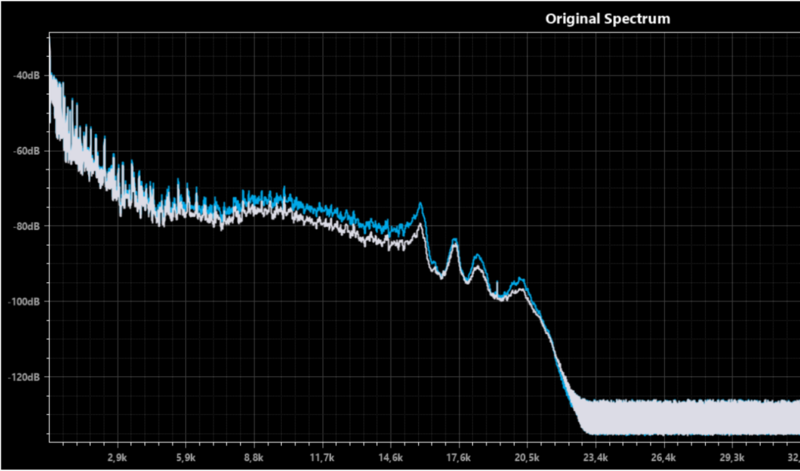Click the -100dB level label
The height and width of the screenshot is (471, 800).
(26, 301)
